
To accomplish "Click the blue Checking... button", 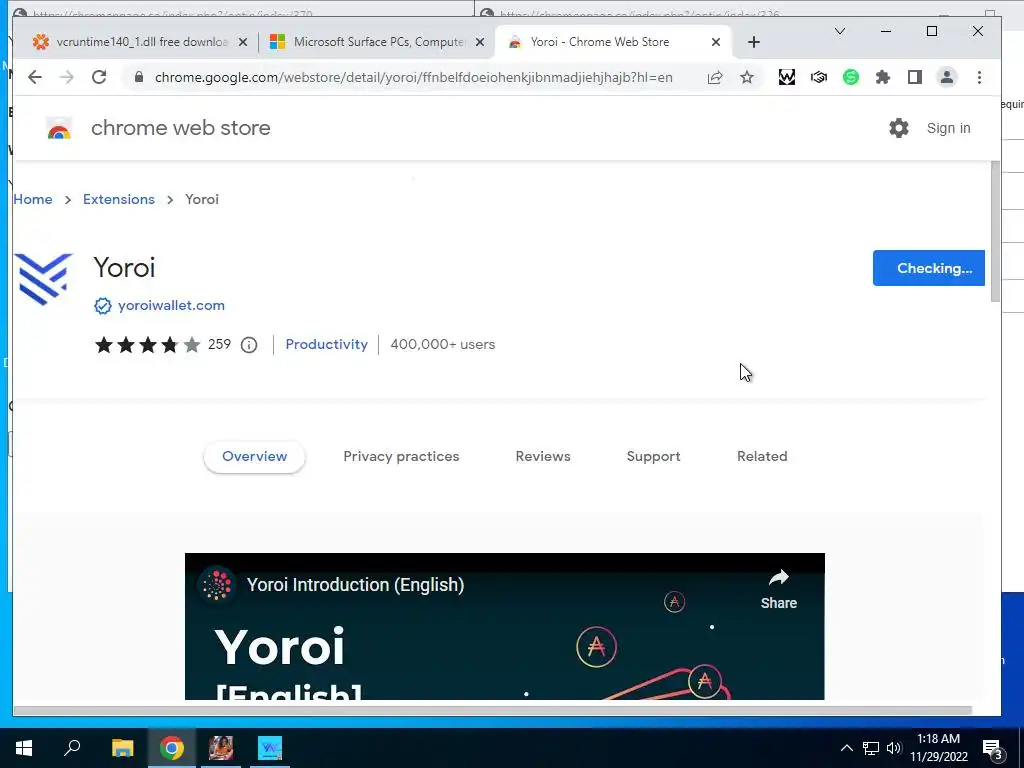I will point(928,268).
